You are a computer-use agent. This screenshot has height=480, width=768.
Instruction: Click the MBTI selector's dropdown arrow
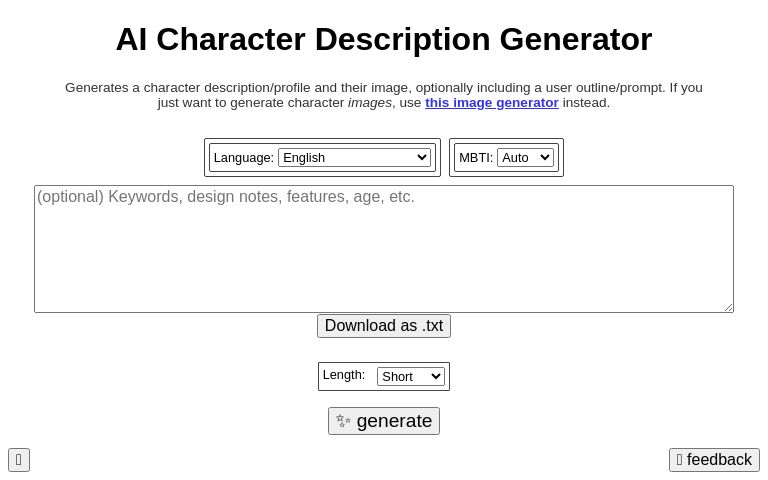point(544,157)
